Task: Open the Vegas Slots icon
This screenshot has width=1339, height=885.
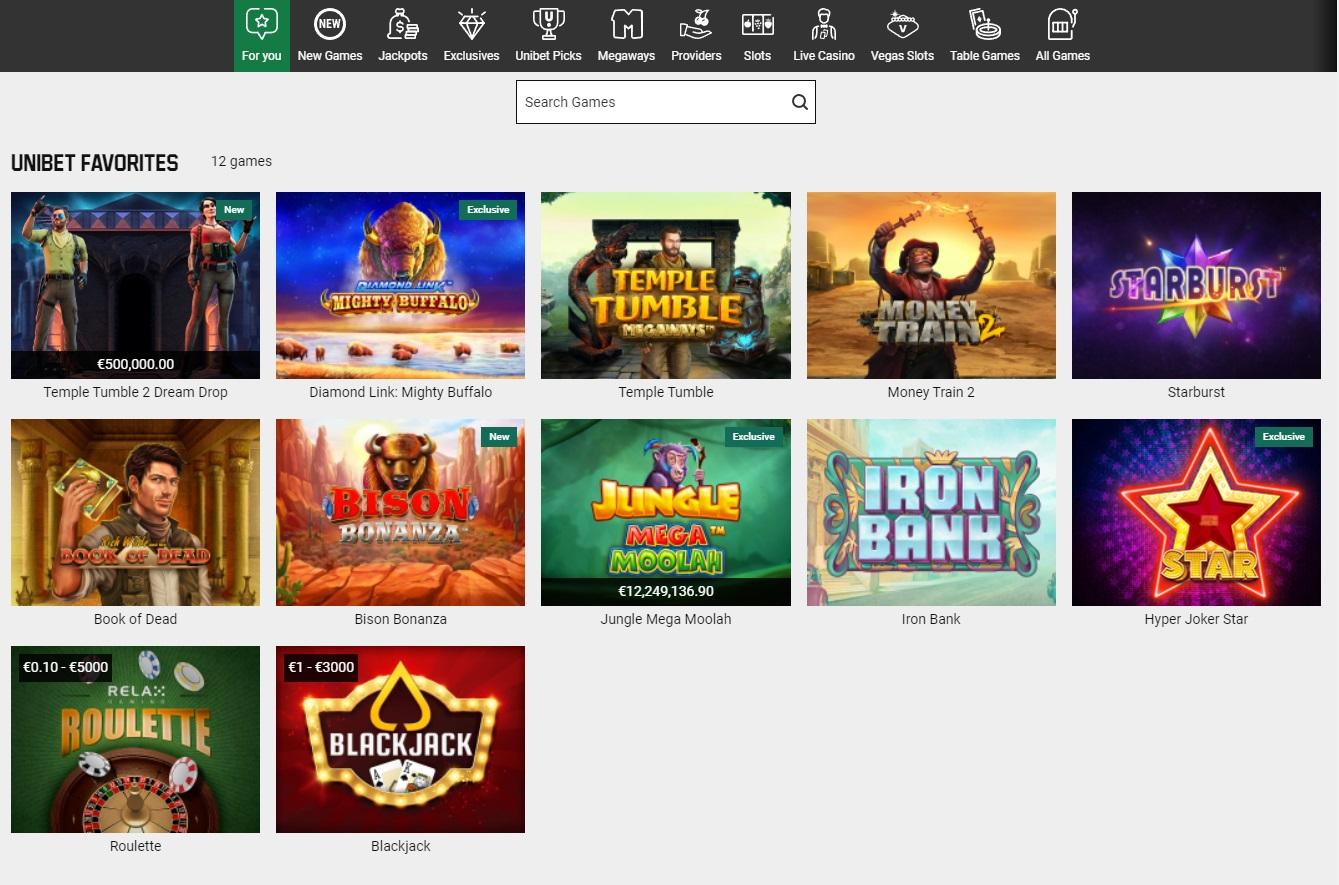Action: pos(902,23)
